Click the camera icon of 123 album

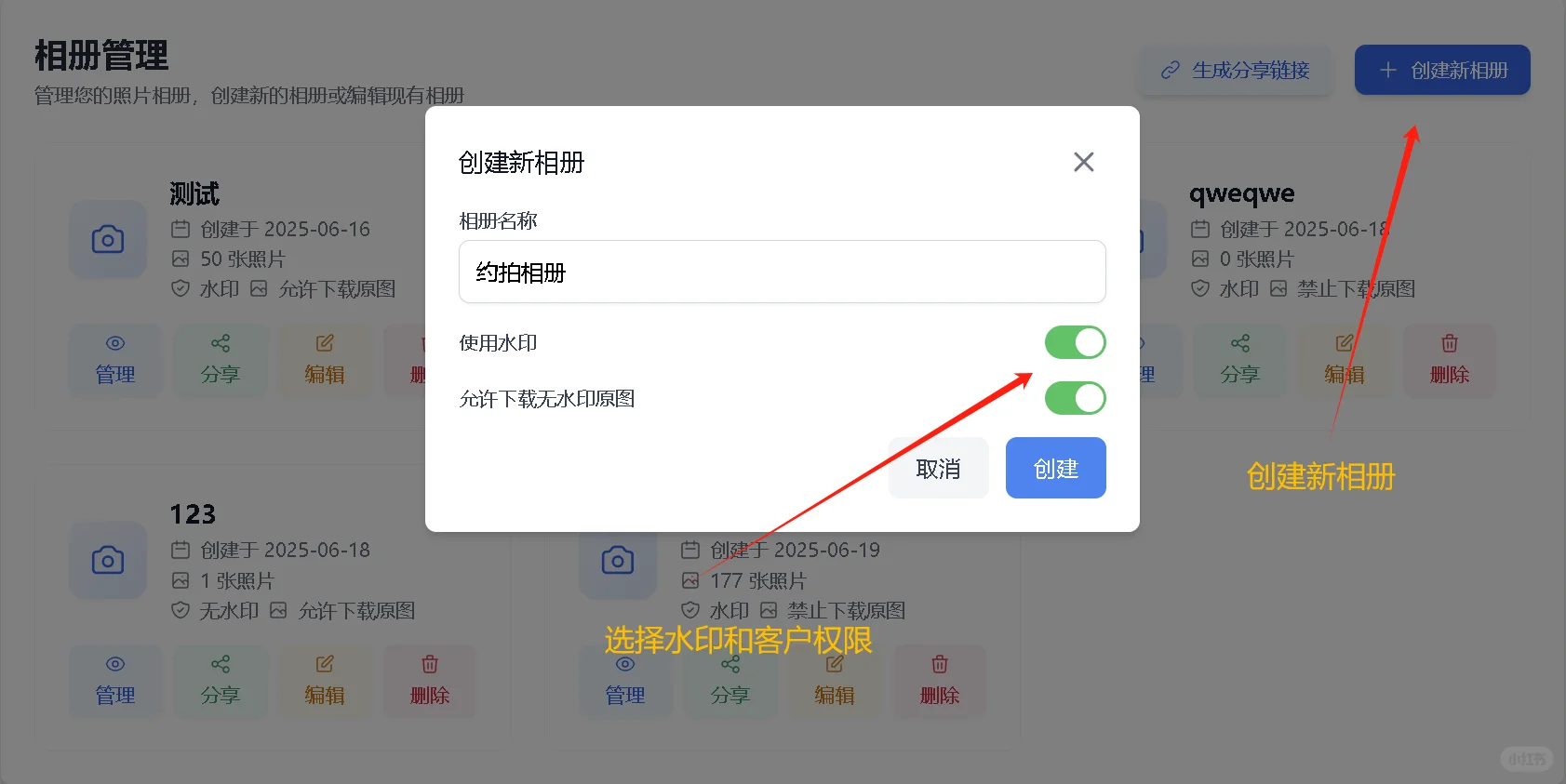(x=108, y=560)
